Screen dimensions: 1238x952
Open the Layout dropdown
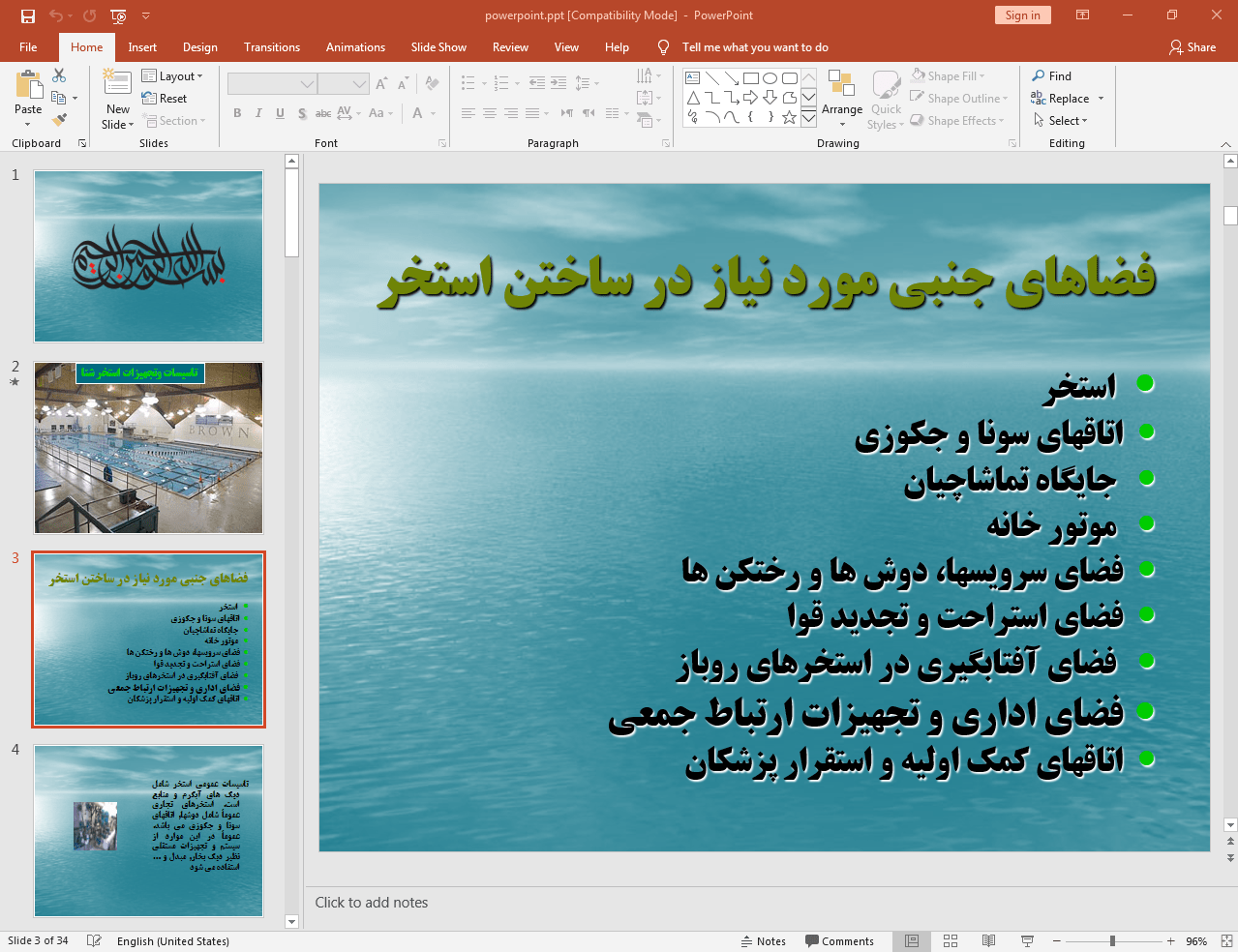click(x=174, y=75)
